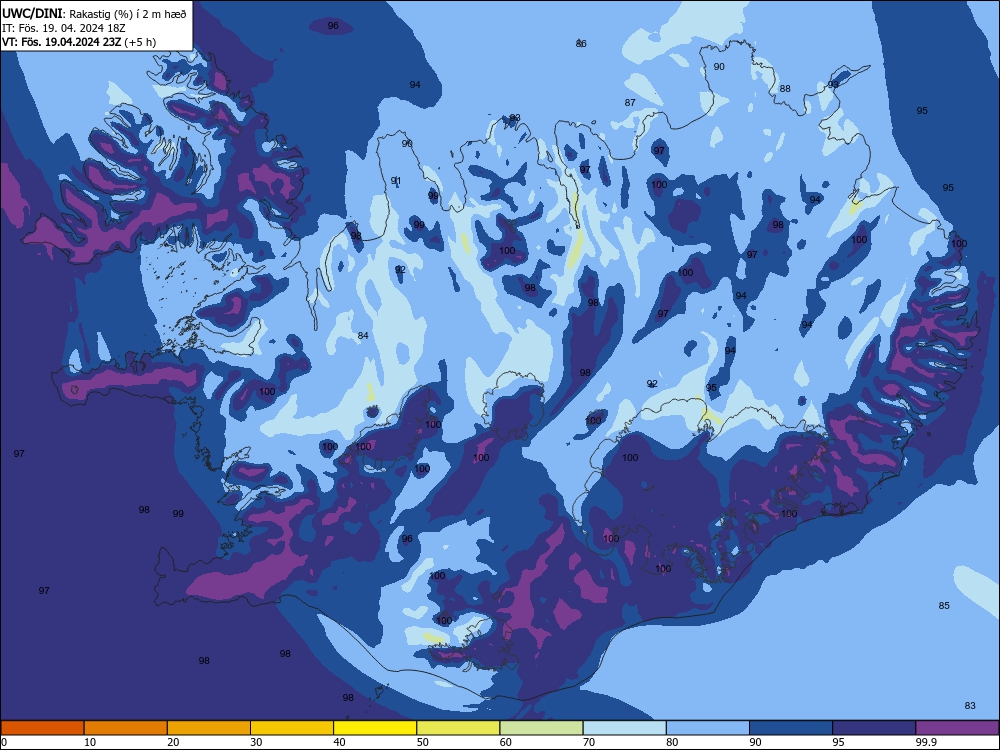Click the 30–40 golden legend swatch
1000x750 pixels.
click(292, 728)
